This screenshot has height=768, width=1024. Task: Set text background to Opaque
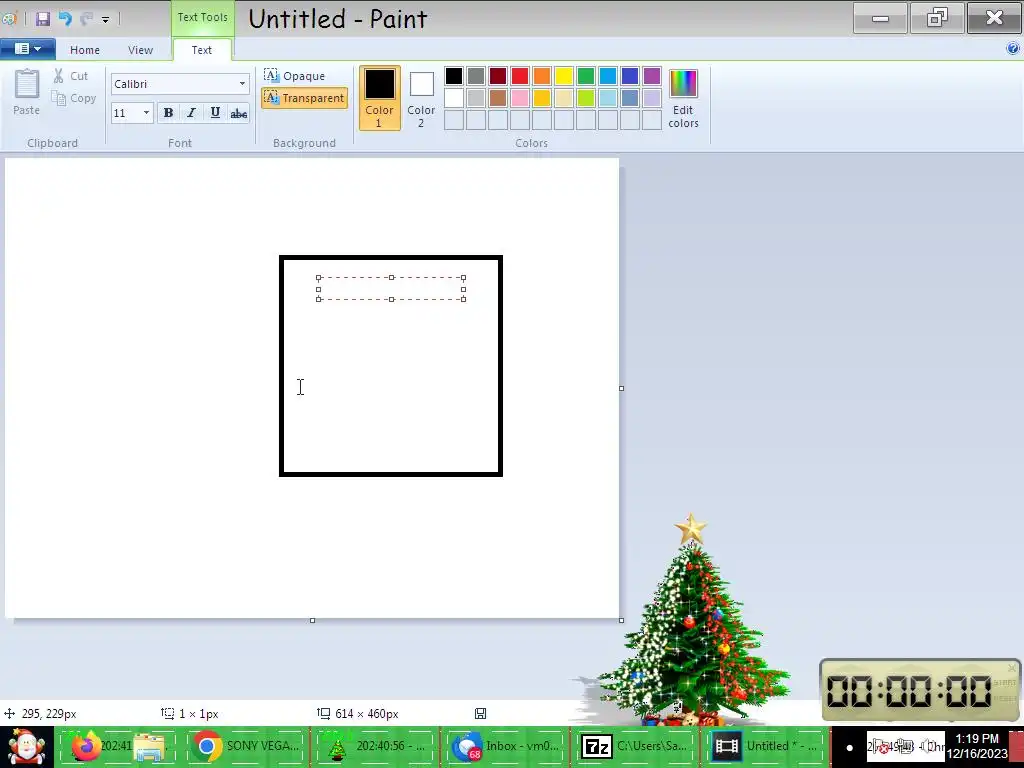(x=295, y=76)
